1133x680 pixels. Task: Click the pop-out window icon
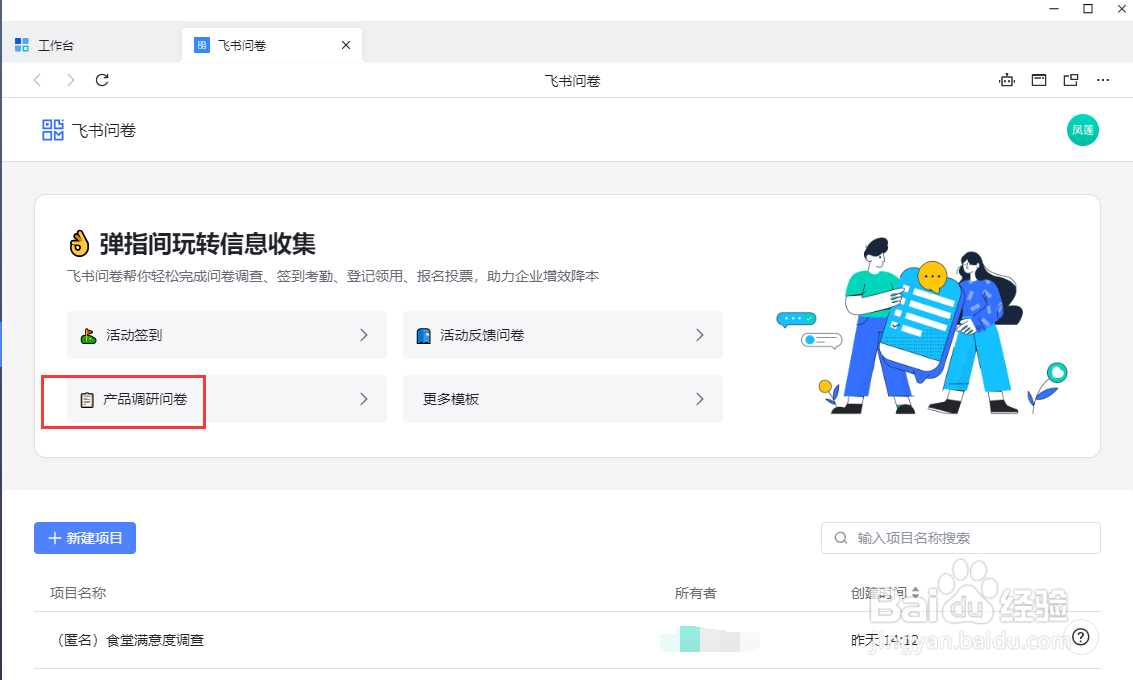point(1071,80)
